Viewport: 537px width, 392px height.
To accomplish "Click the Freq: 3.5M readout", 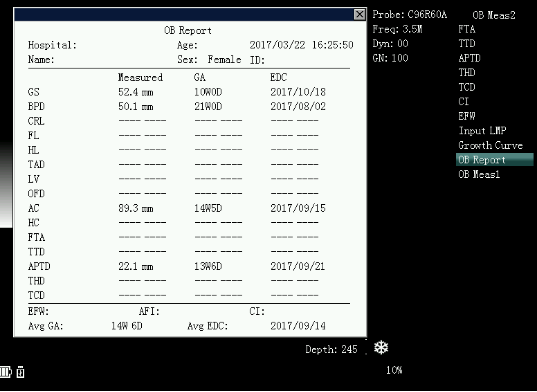I will pos(397,29).
